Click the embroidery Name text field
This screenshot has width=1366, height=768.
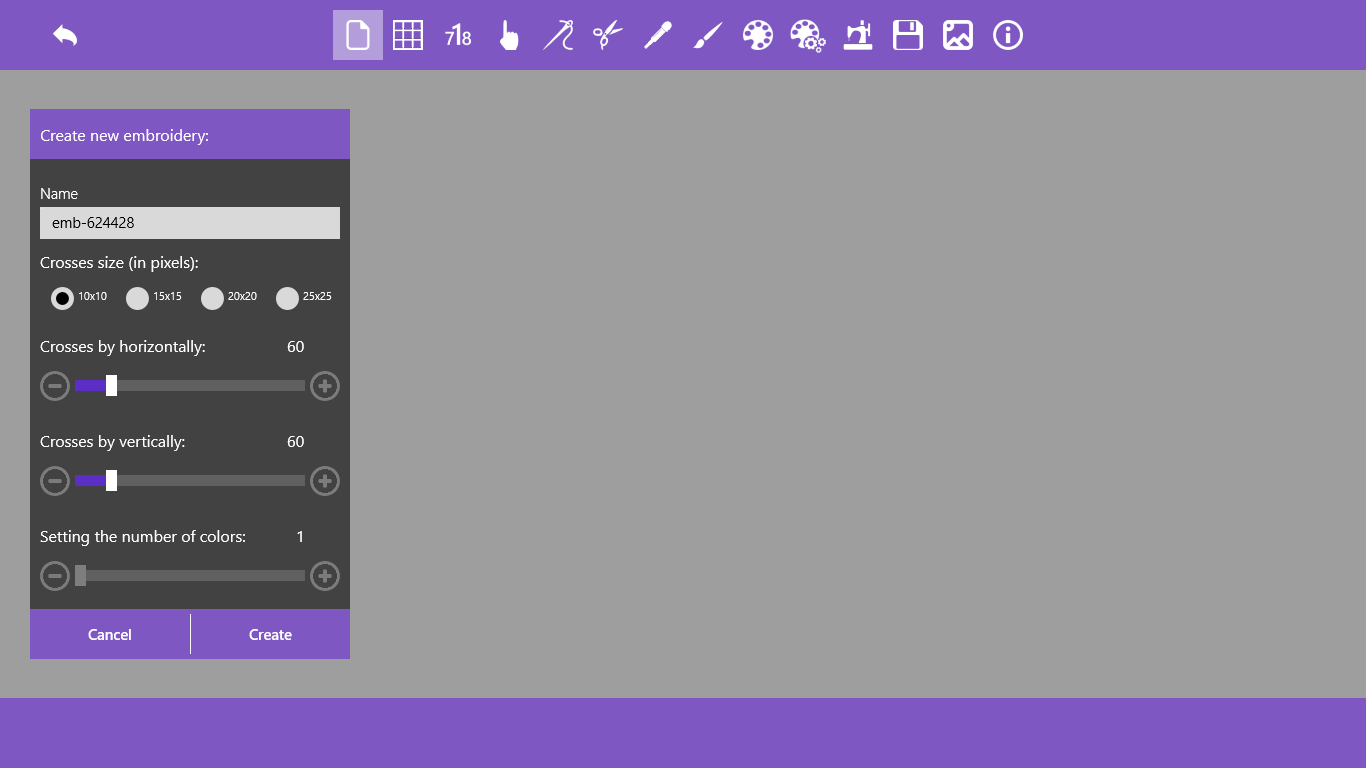click(190, 223)
